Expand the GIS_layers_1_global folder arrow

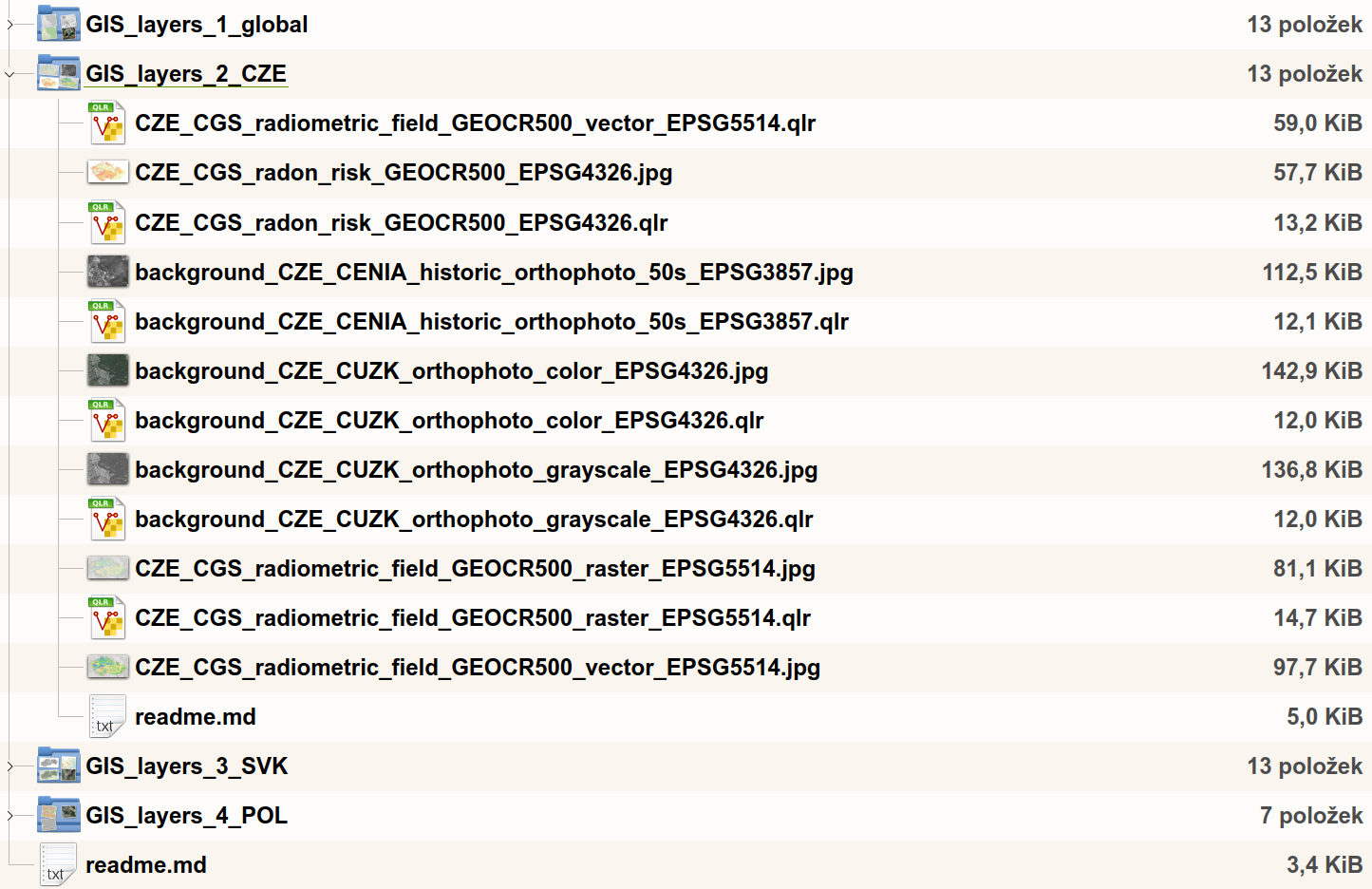pyautogui.click(x=9, y=25)
